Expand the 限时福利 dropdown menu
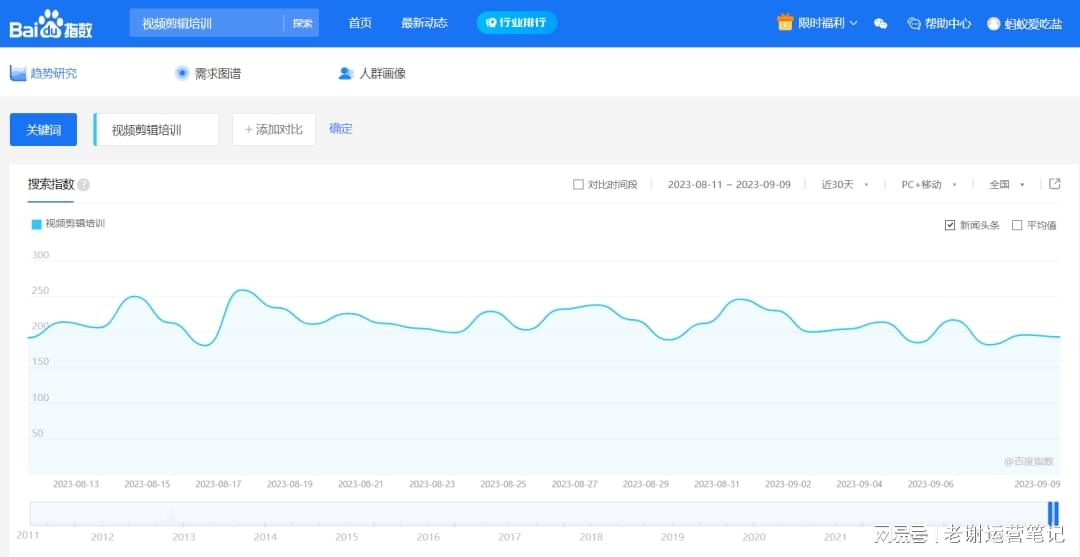 [817, 23]
